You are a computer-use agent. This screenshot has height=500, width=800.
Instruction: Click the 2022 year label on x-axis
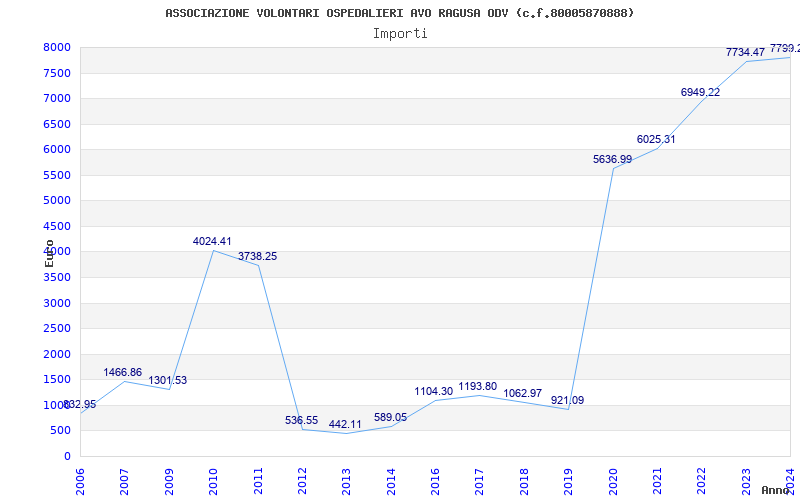tap(702, 482)
